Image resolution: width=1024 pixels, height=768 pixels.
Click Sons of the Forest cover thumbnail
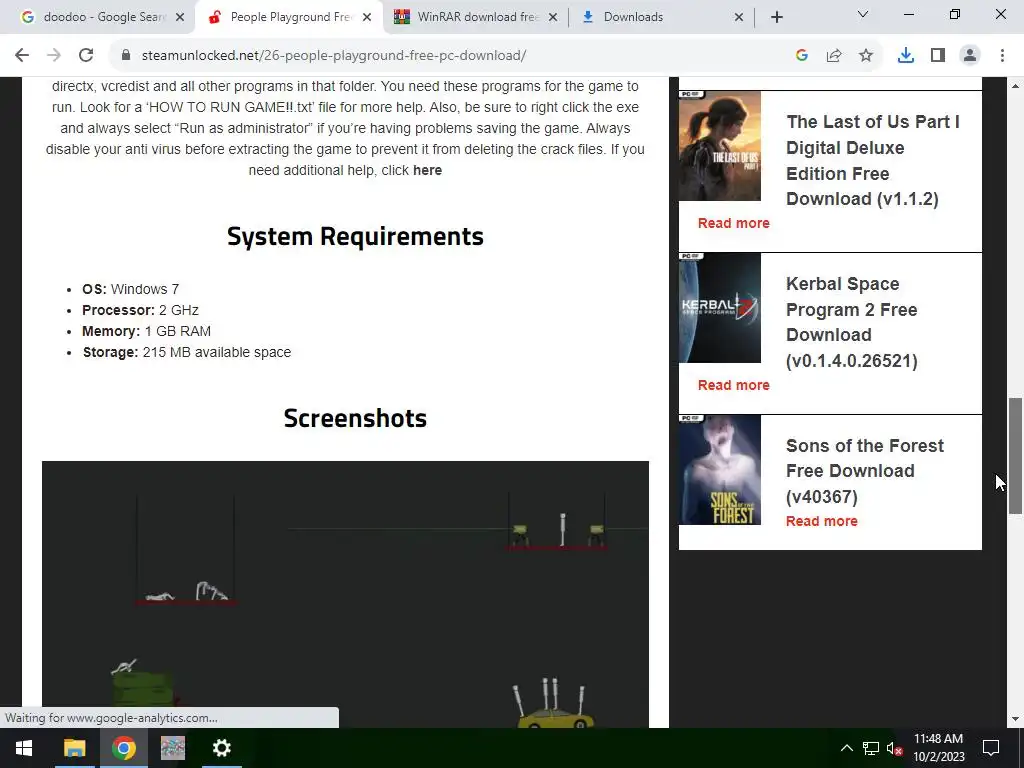pos(720,470)
